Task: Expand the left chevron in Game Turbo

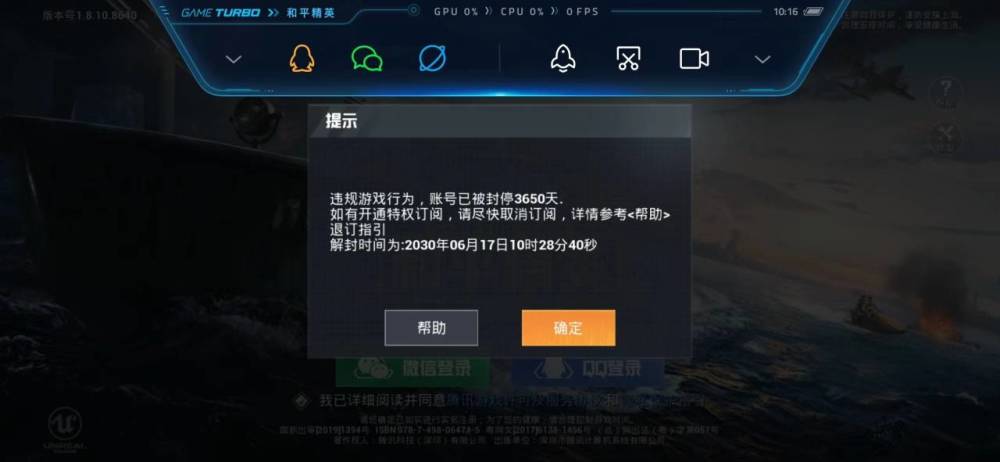Action: tap(234, 59)
